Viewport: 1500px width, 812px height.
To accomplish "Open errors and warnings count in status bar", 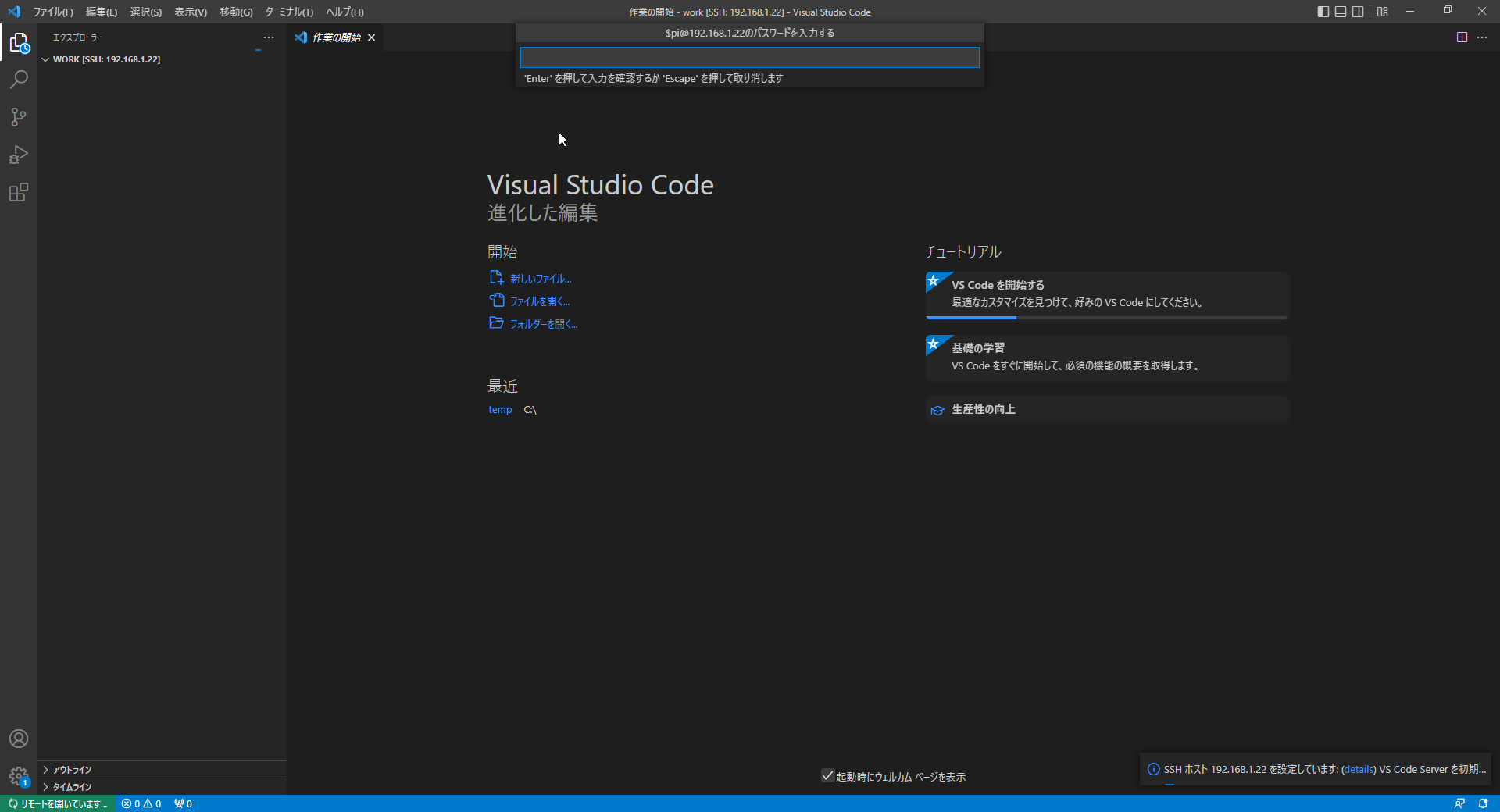I will [141, 803].
